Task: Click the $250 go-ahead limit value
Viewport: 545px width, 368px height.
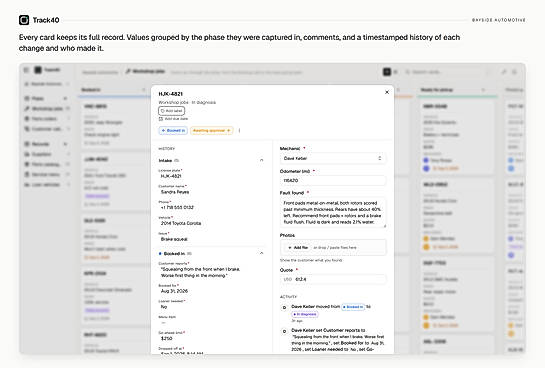Action: 167,338
